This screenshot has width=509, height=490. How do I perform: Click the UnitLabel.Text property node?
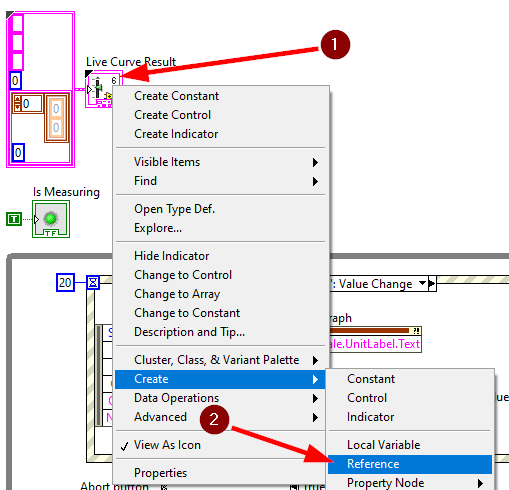(375, 344)
